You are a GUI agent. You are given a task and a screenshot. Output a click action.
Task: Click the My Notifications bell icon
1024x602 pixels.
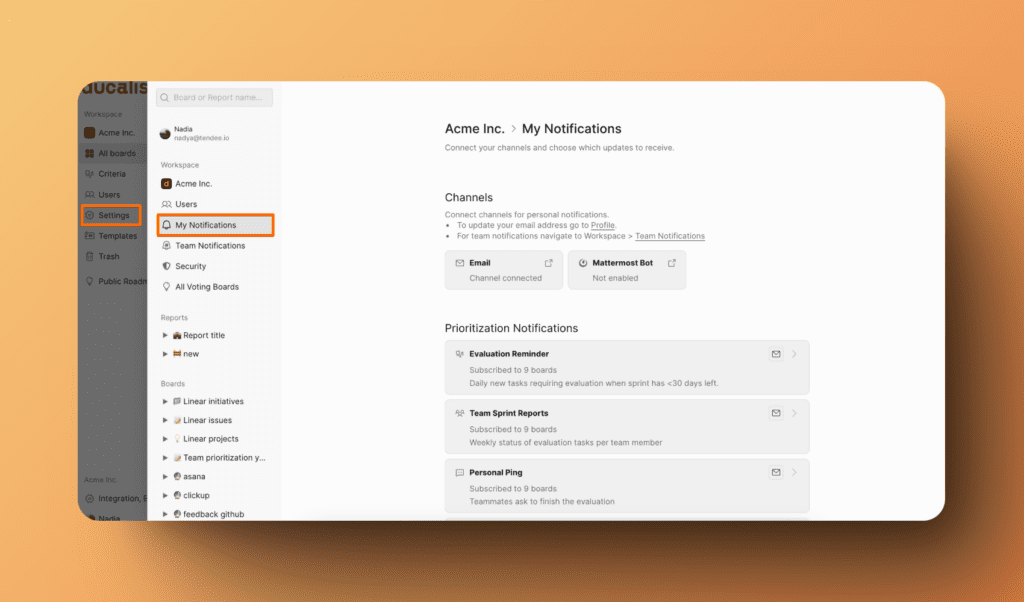(x=165, y=226)
